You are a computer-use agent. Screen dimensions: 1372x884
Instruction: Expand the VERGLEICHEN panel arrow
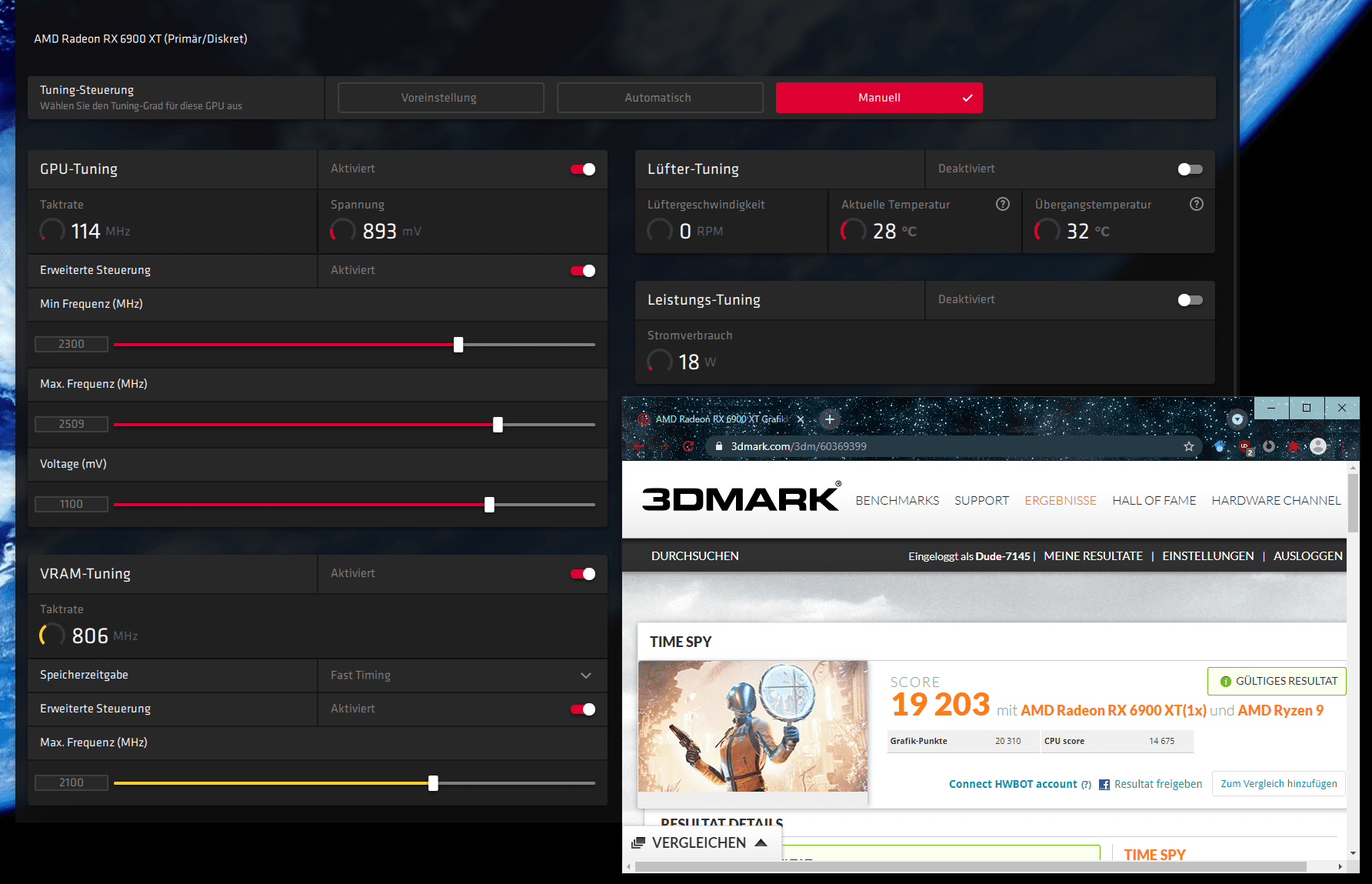[761, 842]
